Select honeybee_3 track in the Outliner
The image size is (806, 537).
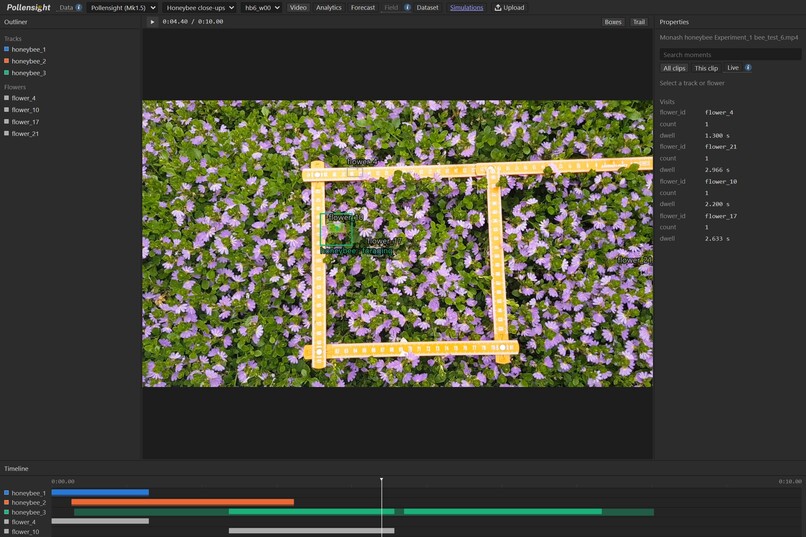tap(28, 73)
